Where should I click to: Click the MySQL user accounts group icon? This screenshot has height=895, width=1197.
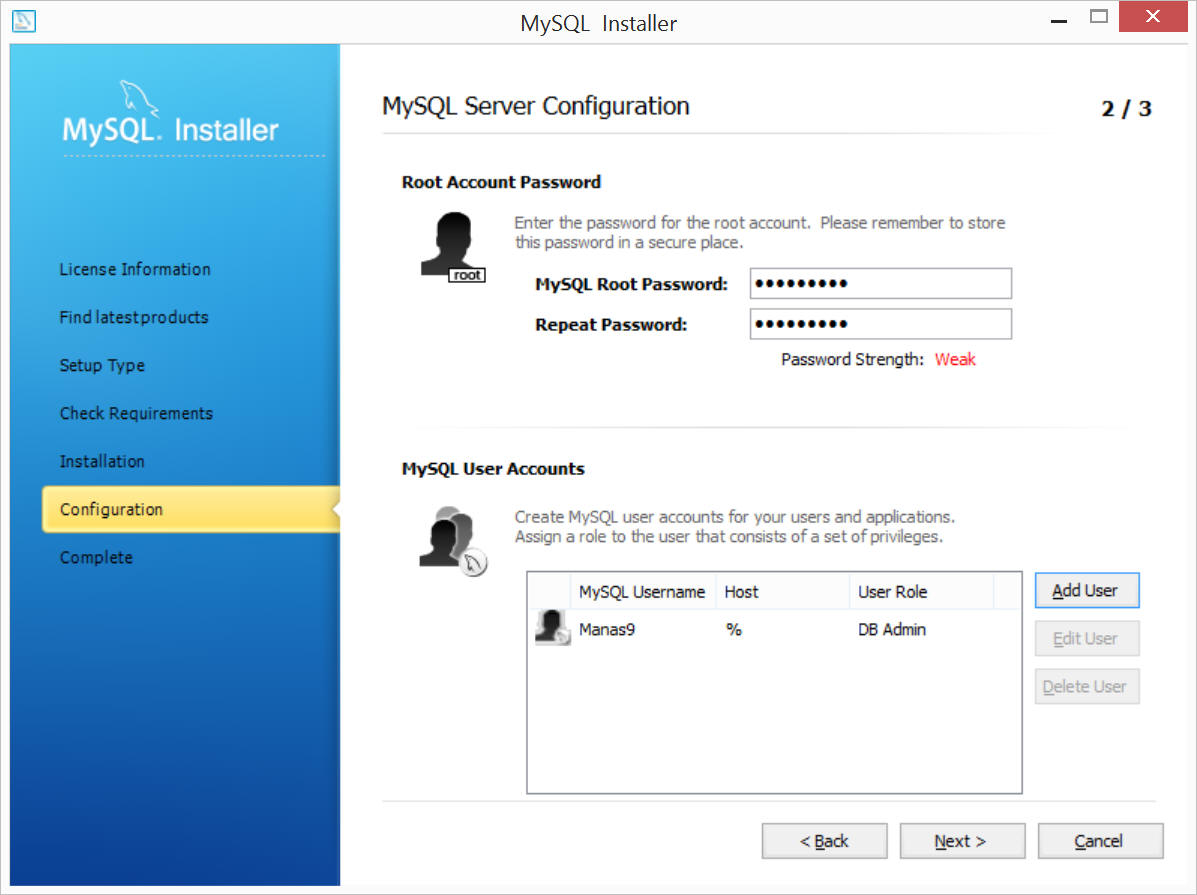pyautogui.click(x=453, y=541)
